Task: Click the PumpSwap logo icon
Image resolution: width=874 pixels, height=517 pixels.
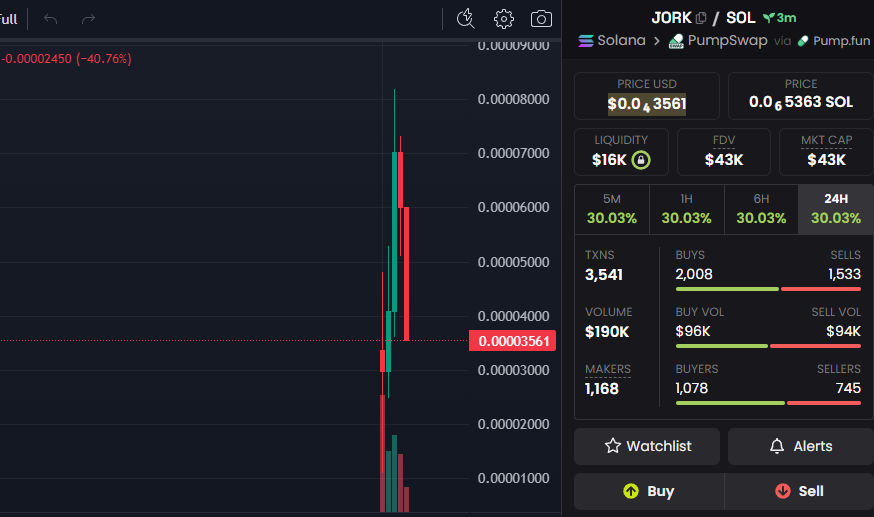Action: pos(676,41)
